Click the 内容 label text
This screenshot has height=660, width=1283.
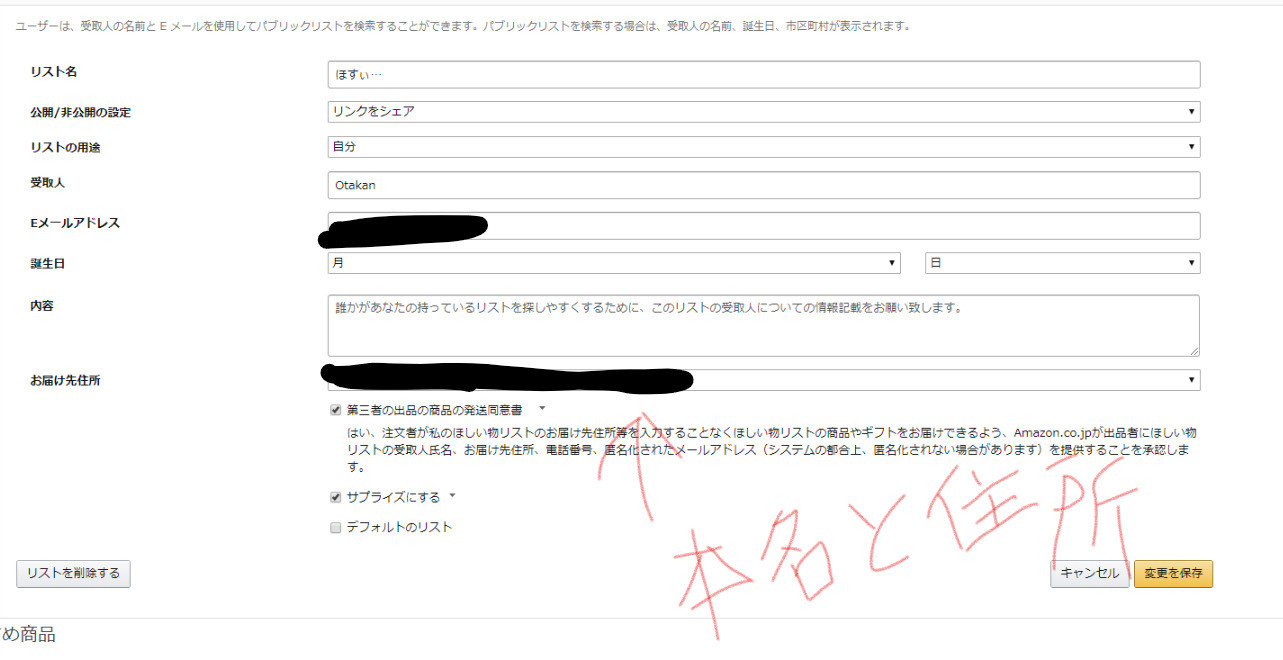tap(42, 305)
